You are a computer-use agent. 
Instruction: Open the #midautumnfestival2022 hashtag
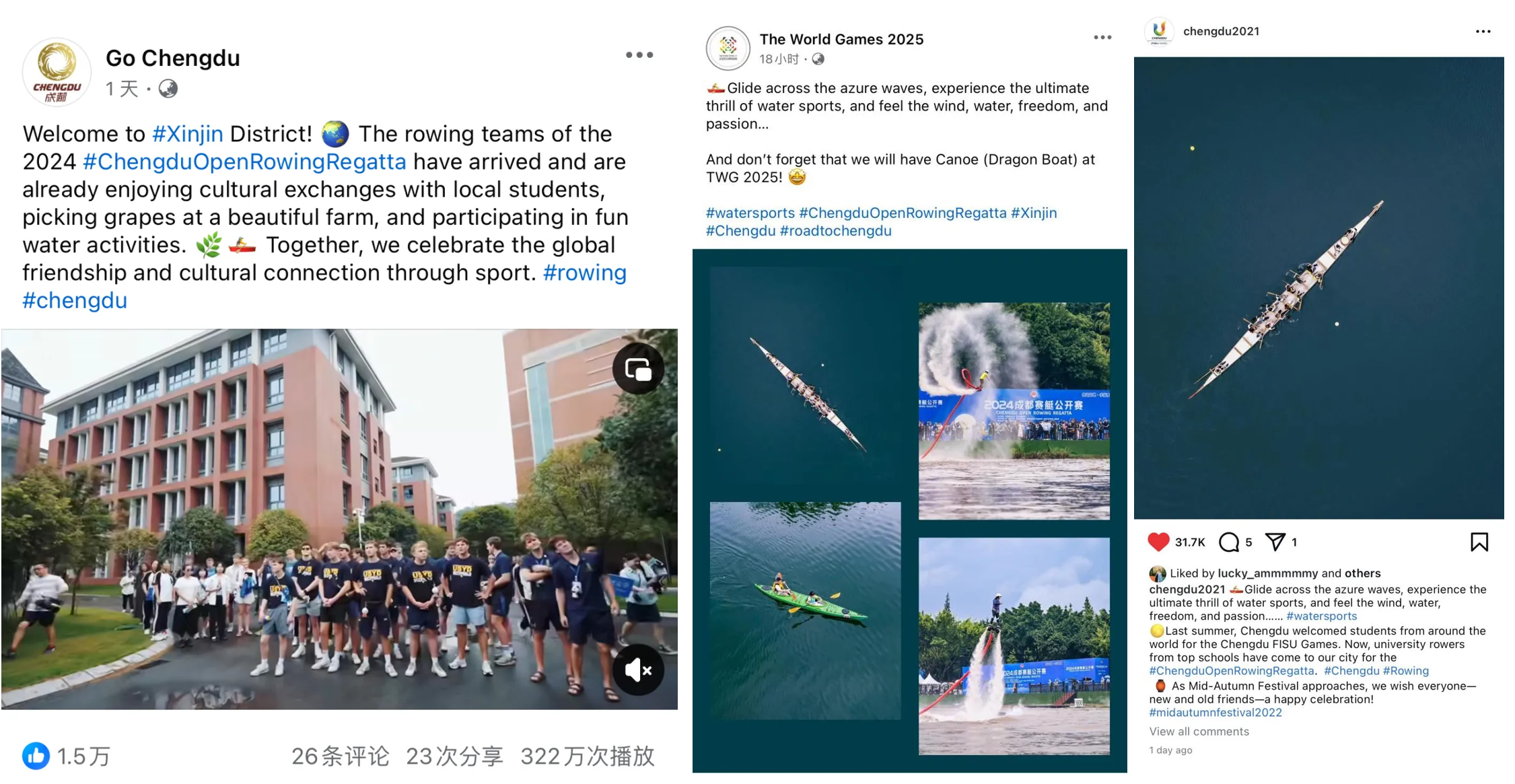point(1215,713)
